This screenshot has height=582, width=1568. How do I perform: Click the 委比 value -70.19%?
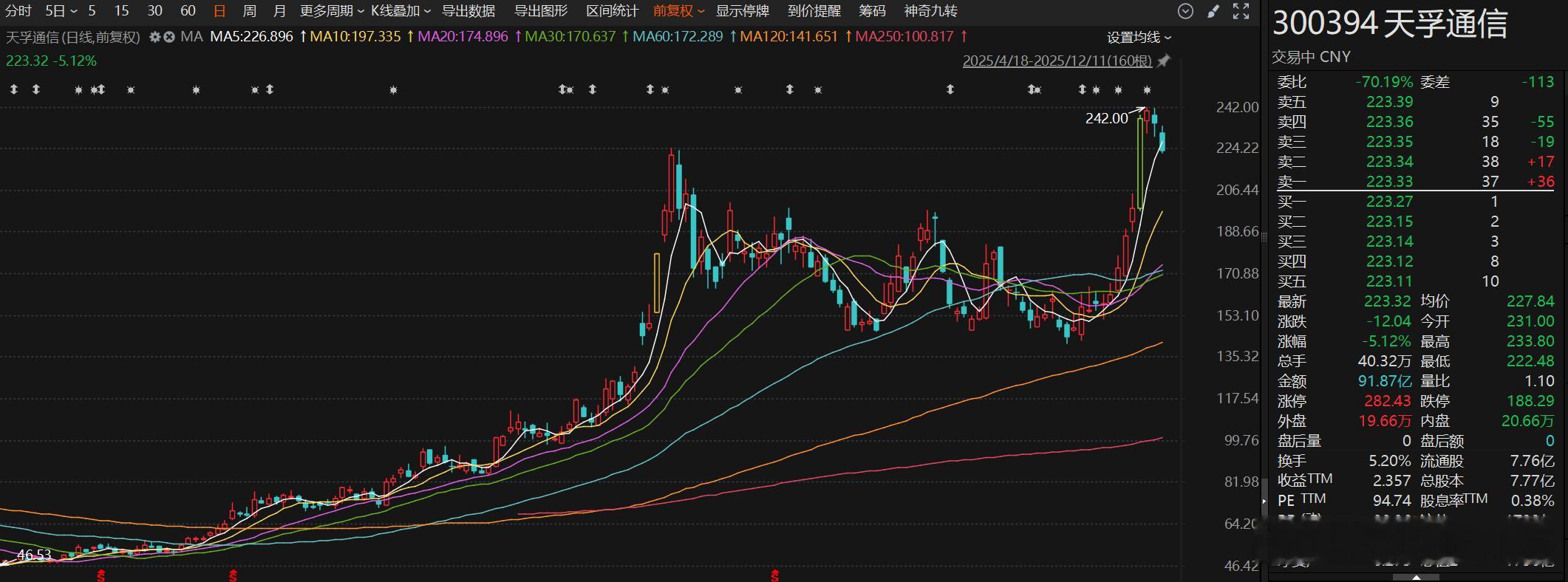(1384, 82)
